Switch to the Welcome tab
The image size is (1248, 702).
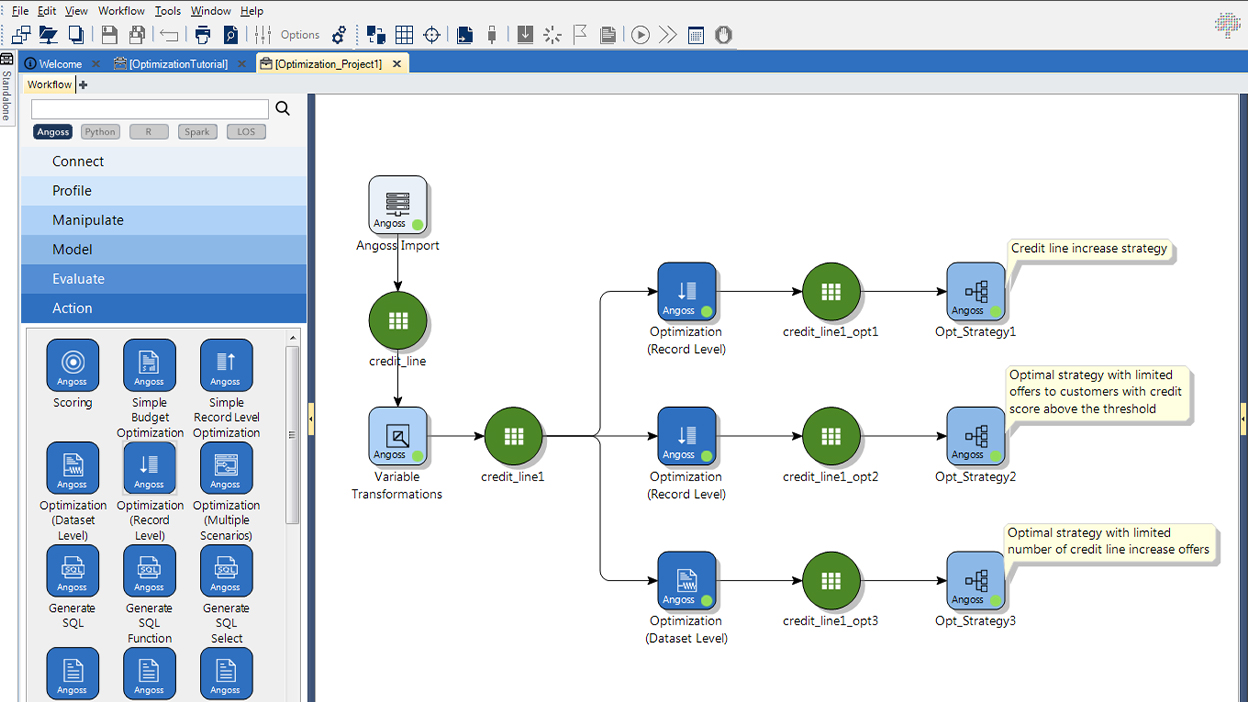[x=58, y=62]
